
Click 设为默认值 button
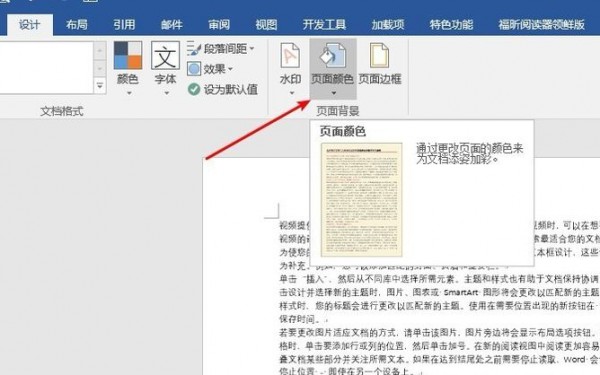pos(223,89)
